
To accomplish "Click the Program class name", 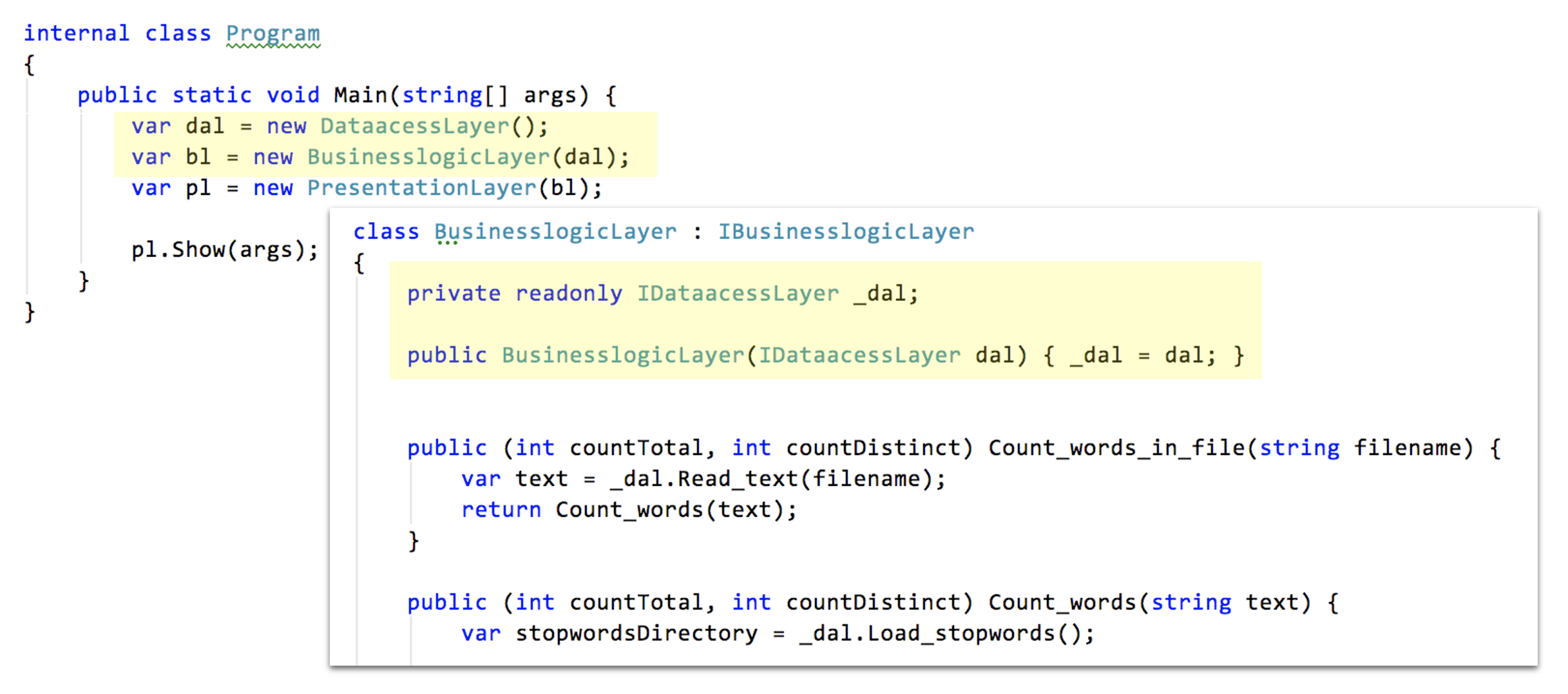I will (272, 33).
